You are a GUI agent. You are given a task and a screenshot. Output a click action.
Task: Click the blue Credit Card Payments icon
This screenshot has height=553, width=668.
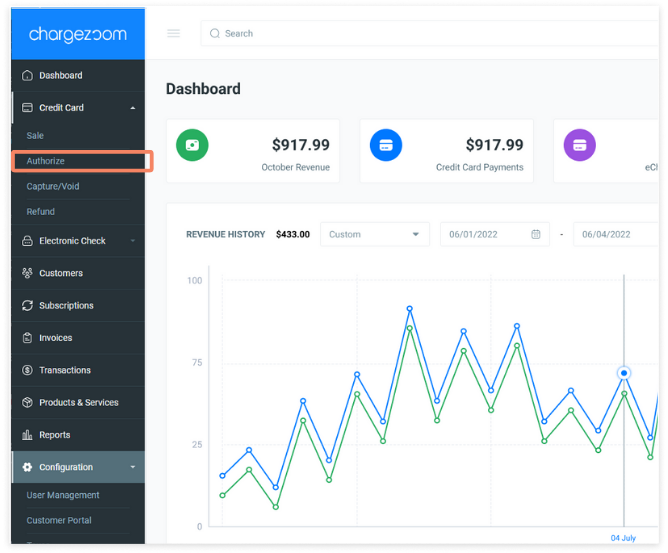(x=386, y=145)
